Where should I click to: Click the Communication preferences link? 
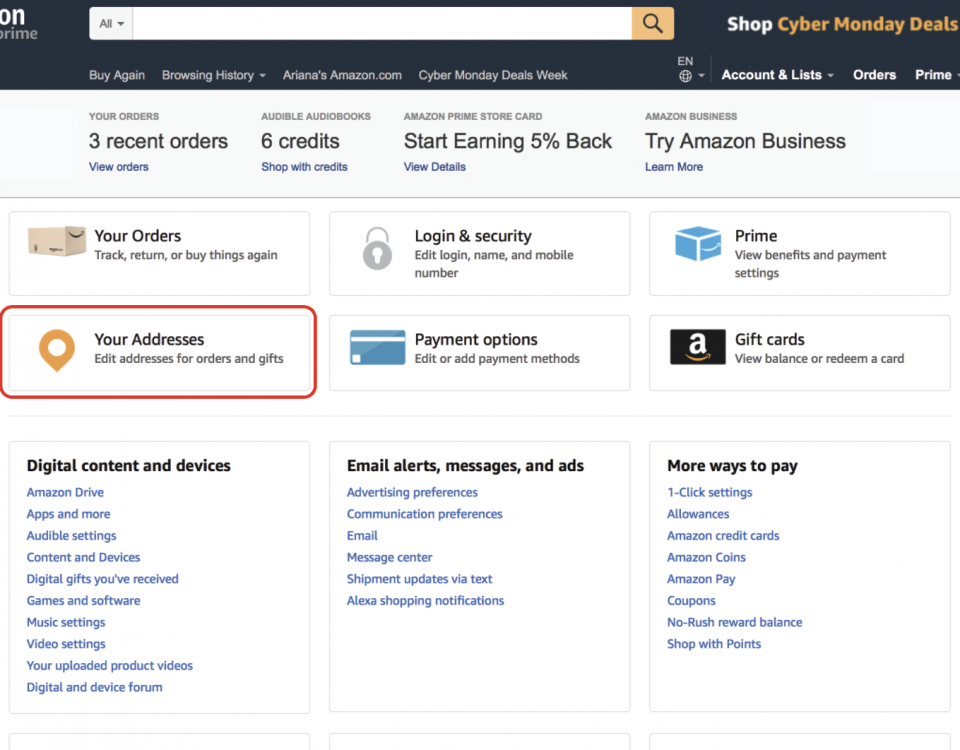pos(424,514)
